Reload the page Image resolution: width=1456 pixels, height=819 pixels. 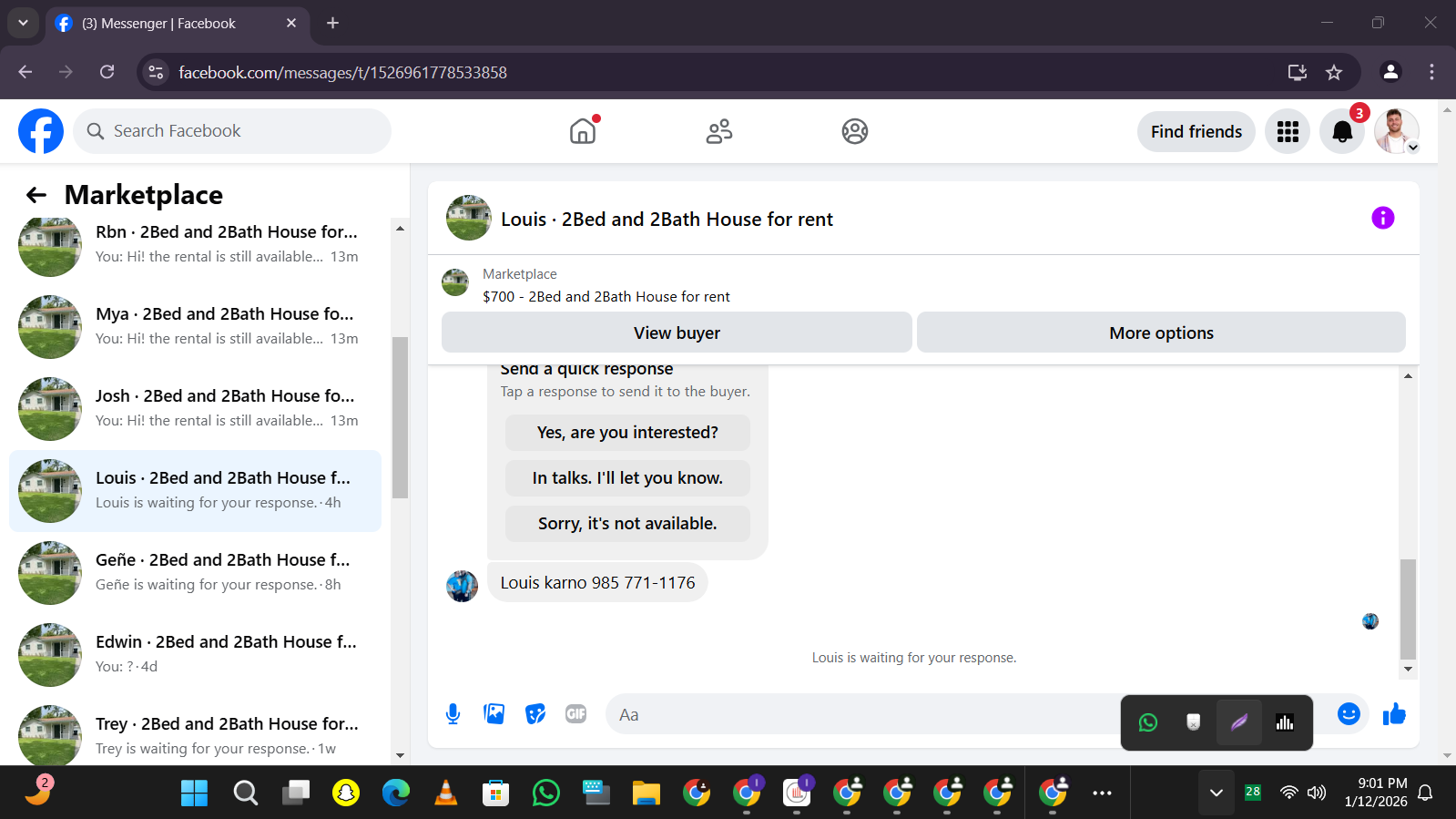107,72
